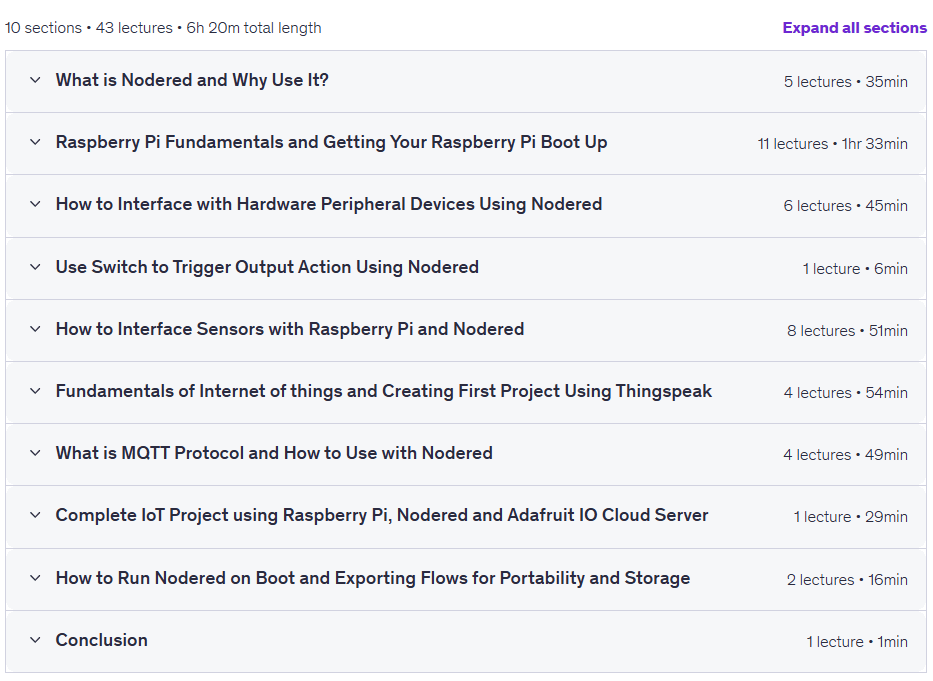Expand chevron for Interface with Hardware Peripheral Devices

click(35, 204)
